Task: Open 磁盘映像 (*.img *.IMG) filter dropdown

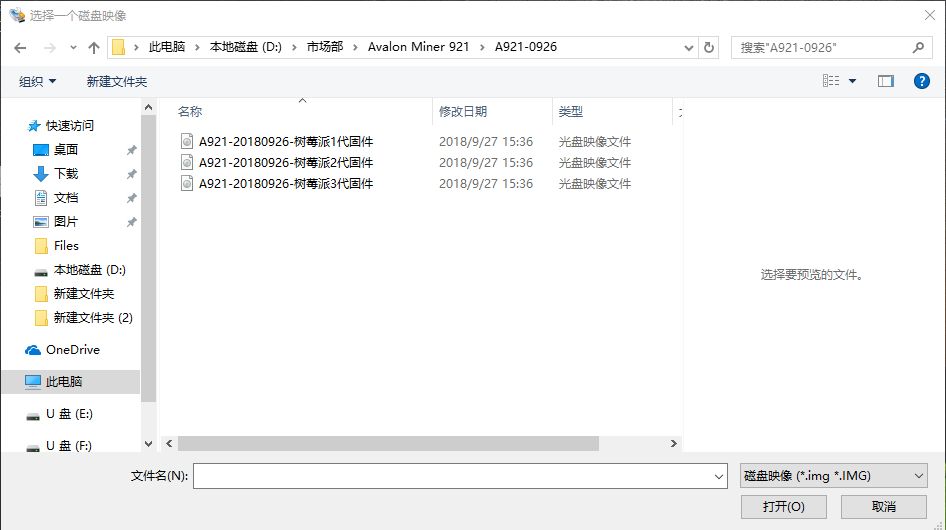Action: (834, 476)
